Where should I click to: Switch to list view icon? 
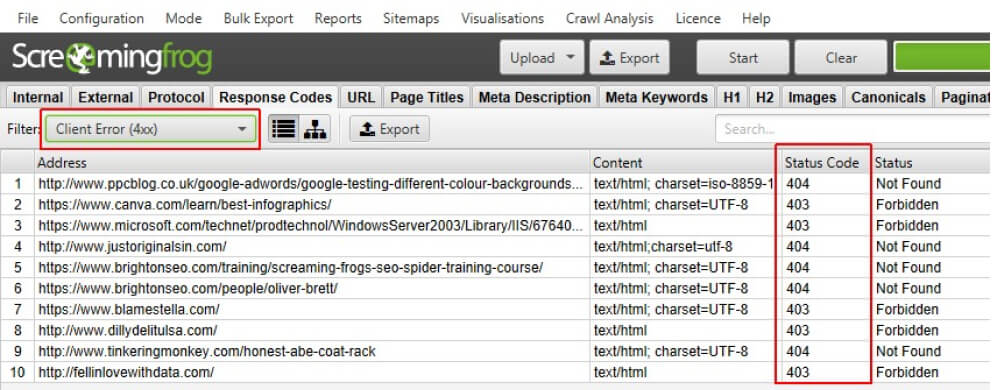click(284, 129)
